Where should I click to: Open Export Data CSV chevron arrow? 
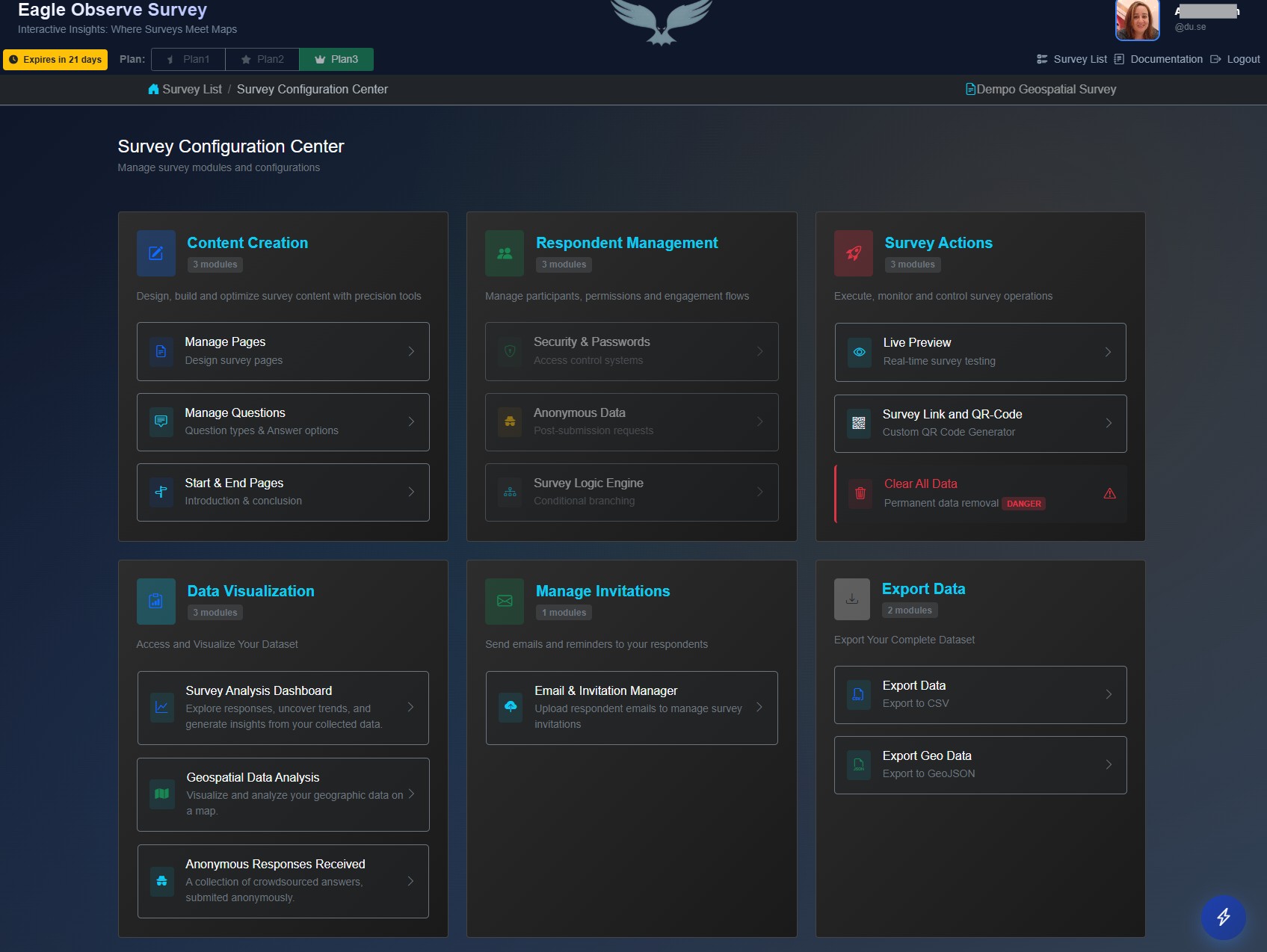pyautogui.click(x=1109, y=694)
